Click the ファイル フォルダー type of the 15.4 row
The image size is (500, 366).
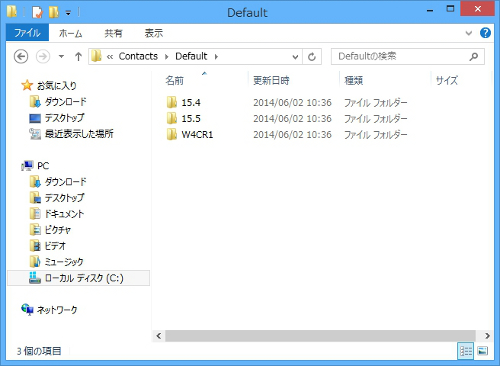coord(375,102)
